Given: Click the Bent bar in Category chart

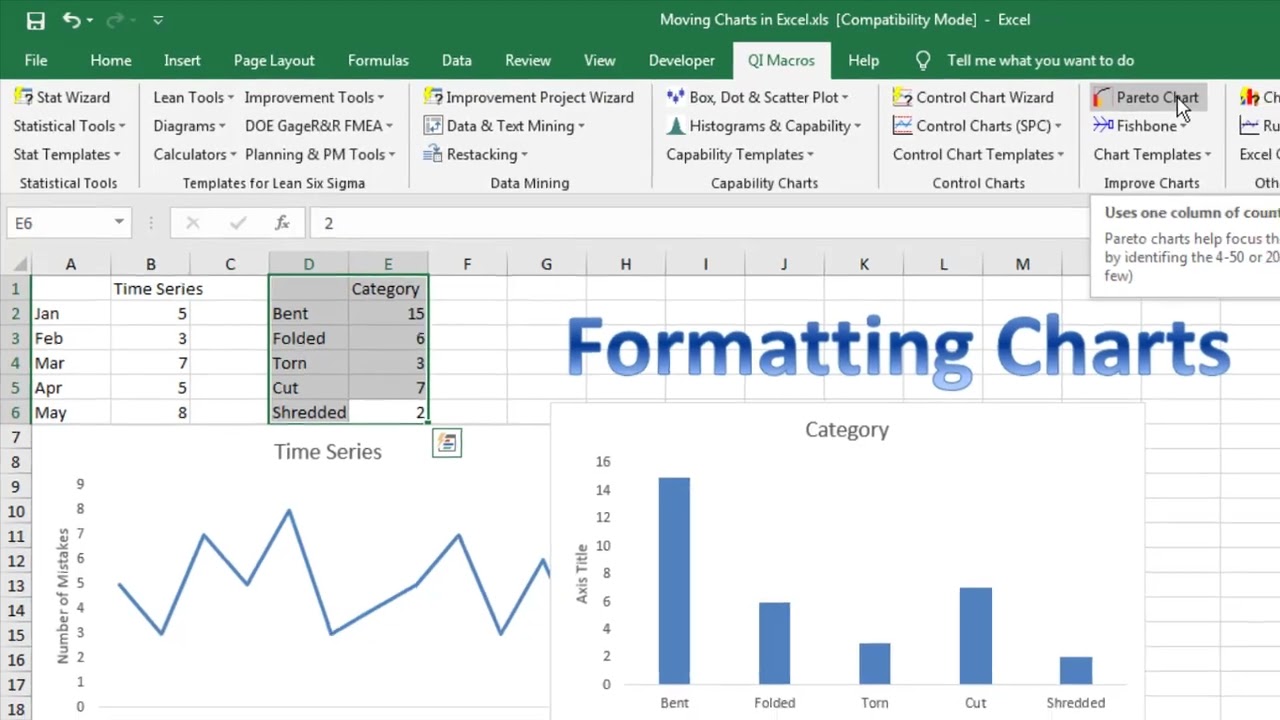Looking at the screenshot, I should tap(674, 581).
